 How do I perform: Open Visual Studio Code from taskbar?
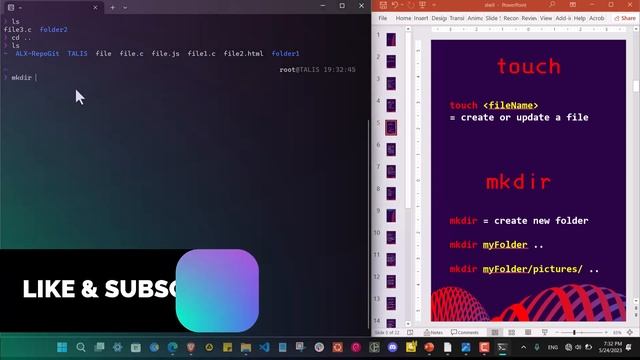click(264, 347)
